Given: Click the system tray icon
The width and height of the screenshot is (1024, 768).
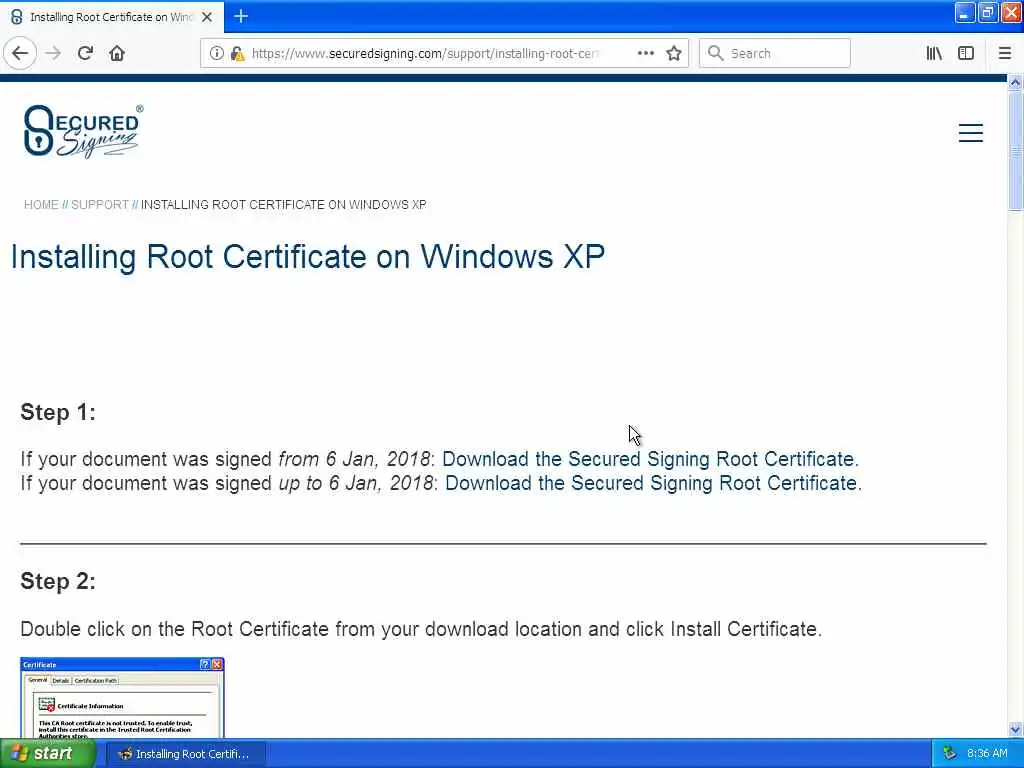Looking at the screenshot, I should pos(950,754).
